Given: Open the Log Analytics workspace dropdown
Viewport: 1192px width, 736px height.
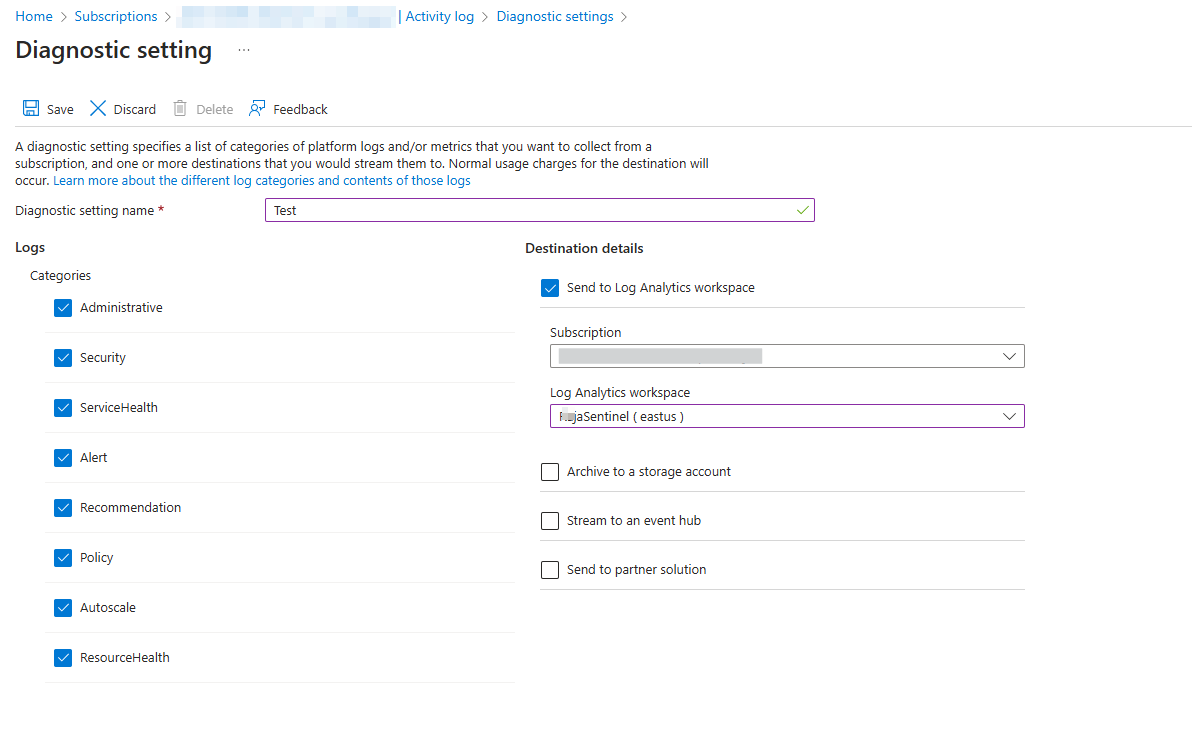Looking at the screenshot, I should (x=787, y=416).
